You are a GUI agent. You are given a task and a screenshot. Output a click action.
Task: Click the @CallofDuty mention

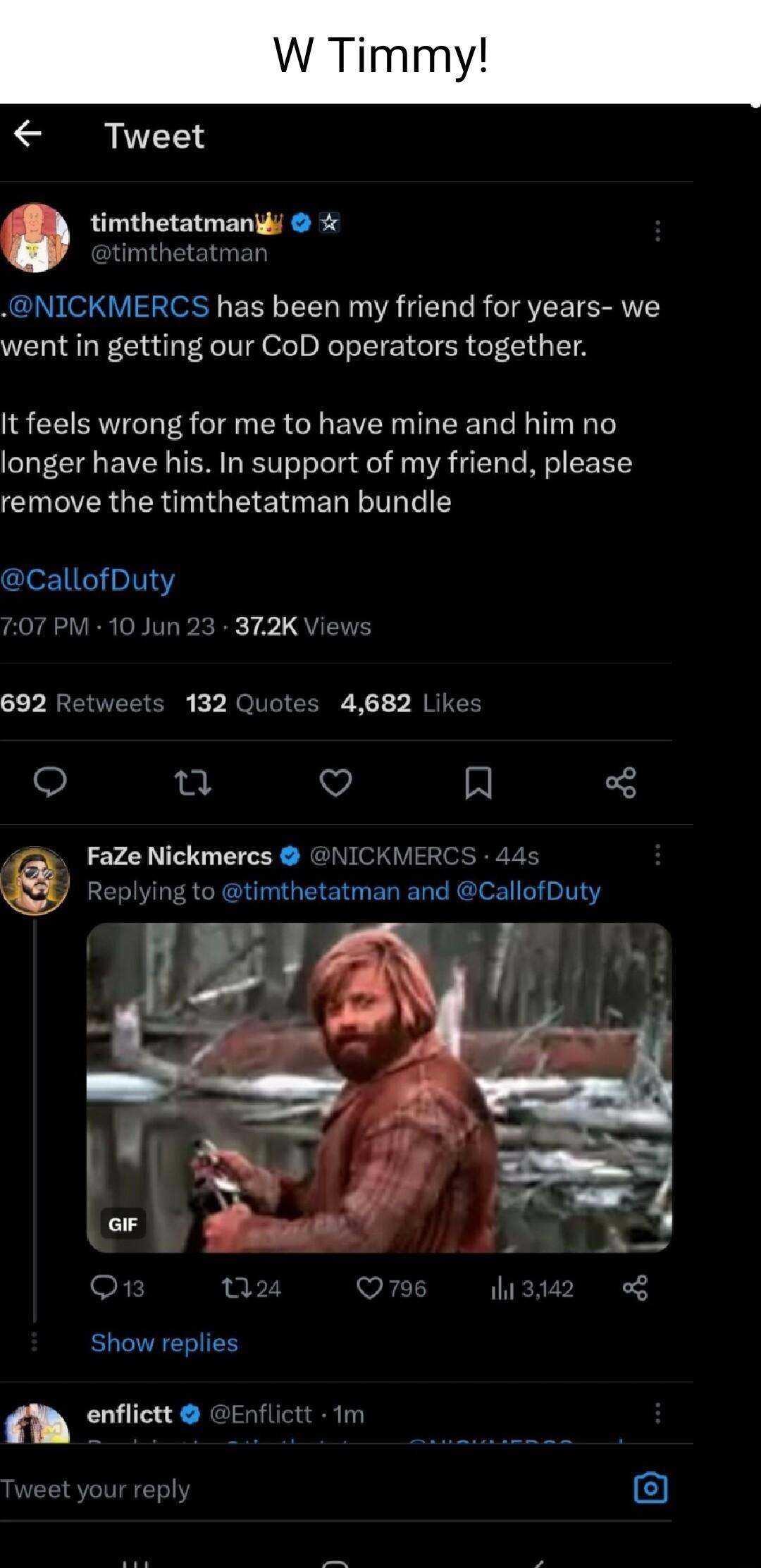coord(87,580)
